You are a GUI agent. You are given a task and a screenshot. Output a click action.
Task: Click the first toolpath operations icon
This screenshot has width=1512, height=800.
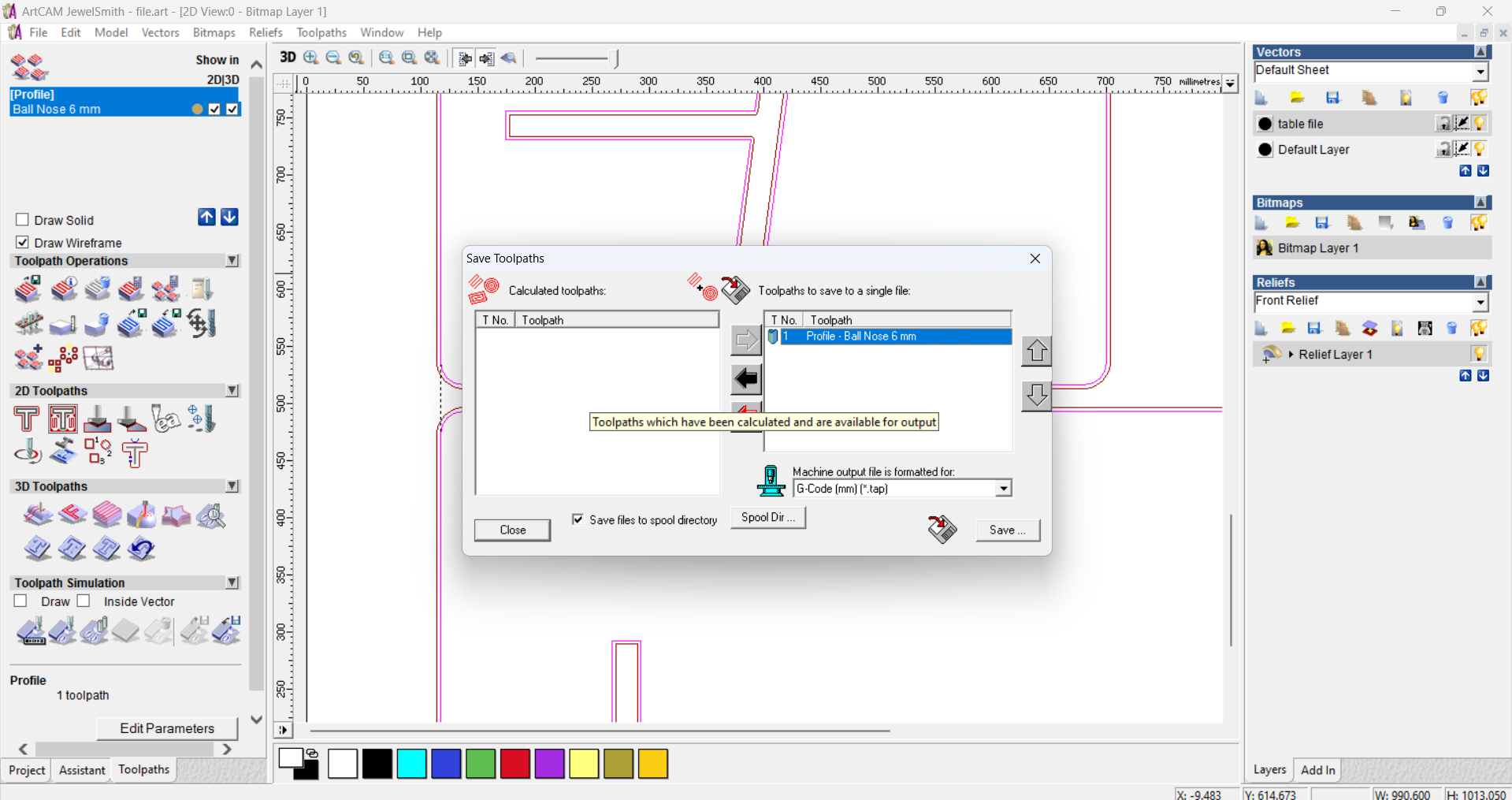(x=28, y=289)
